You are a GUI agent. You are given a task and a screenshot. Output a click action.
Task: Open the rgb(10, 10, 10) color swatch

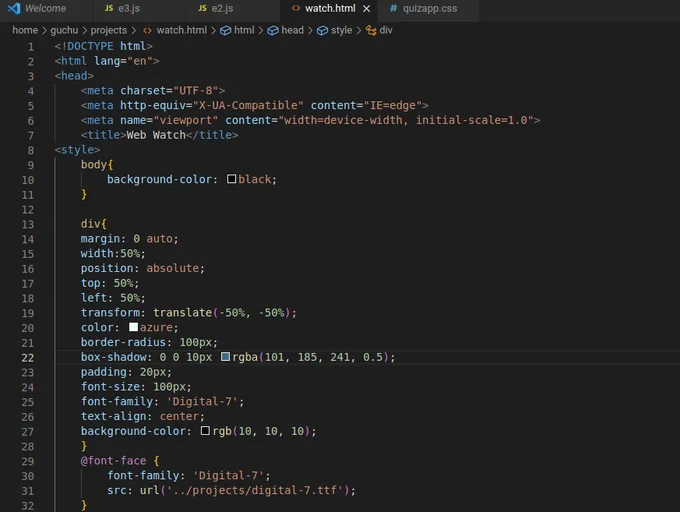click(x=206, y=430)
